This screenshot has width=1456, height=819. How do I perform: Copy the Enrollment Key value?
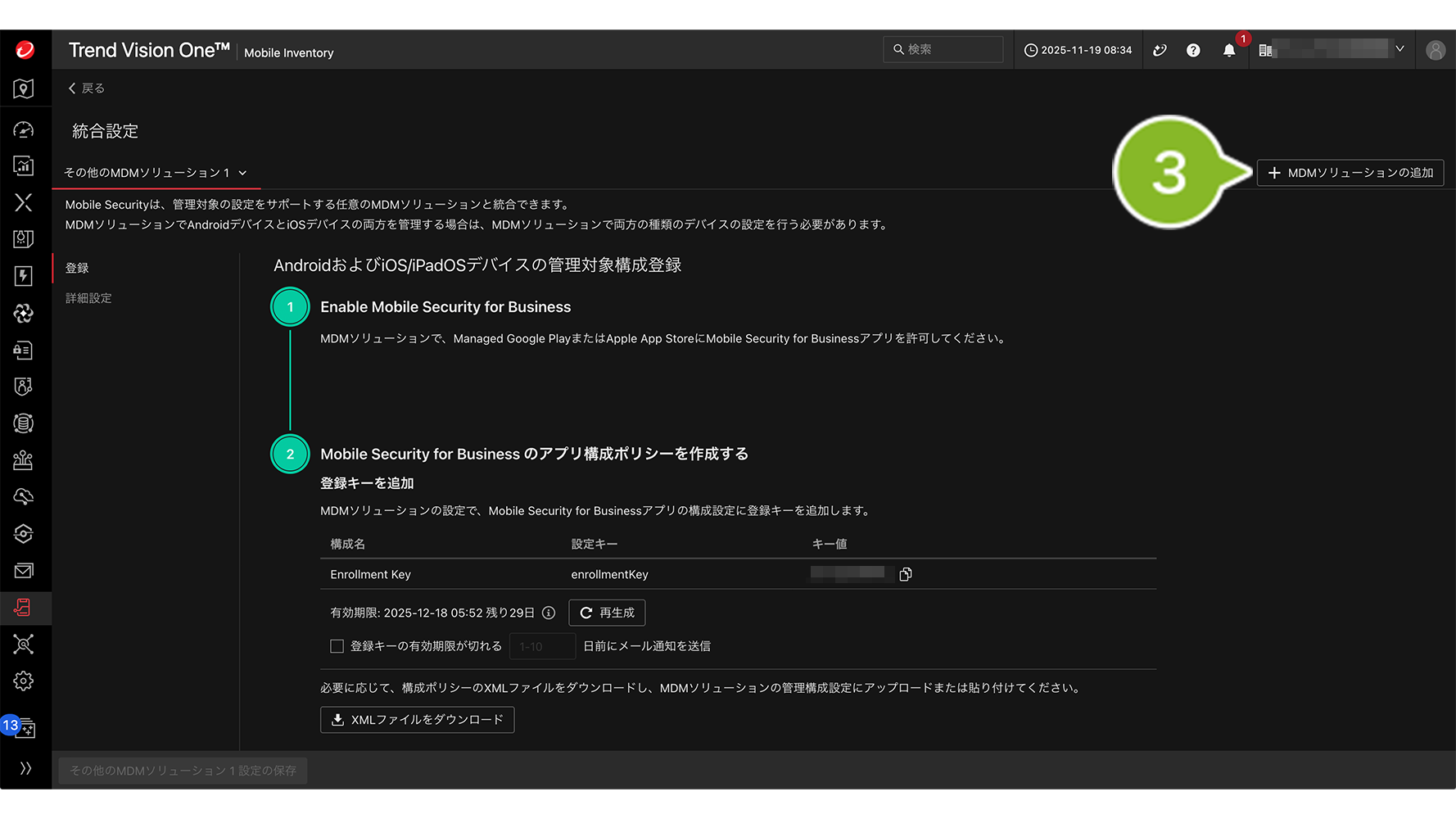[905, 574]
